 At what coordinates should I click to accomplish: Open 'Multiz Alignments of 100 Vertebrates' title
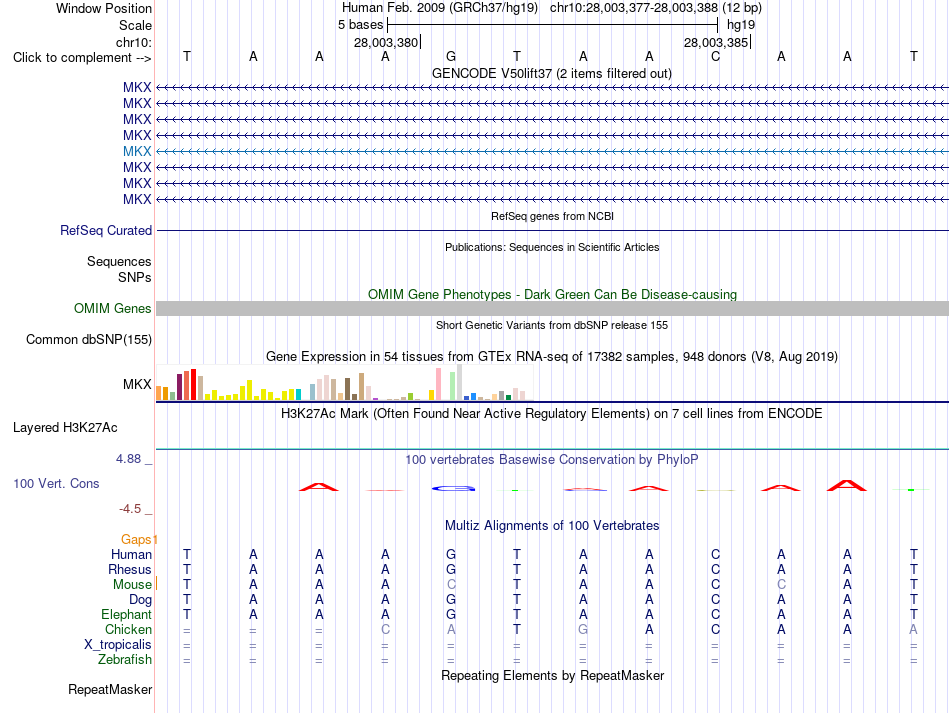[552, 525]
